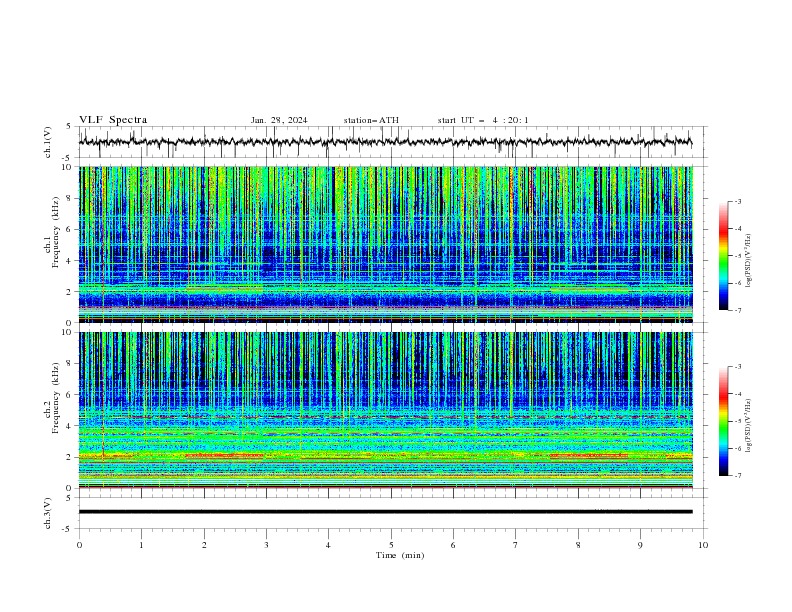792x612 pixels.
Task: Click the ch.2 spectrogram color scale bar
Action: point(723,421)
